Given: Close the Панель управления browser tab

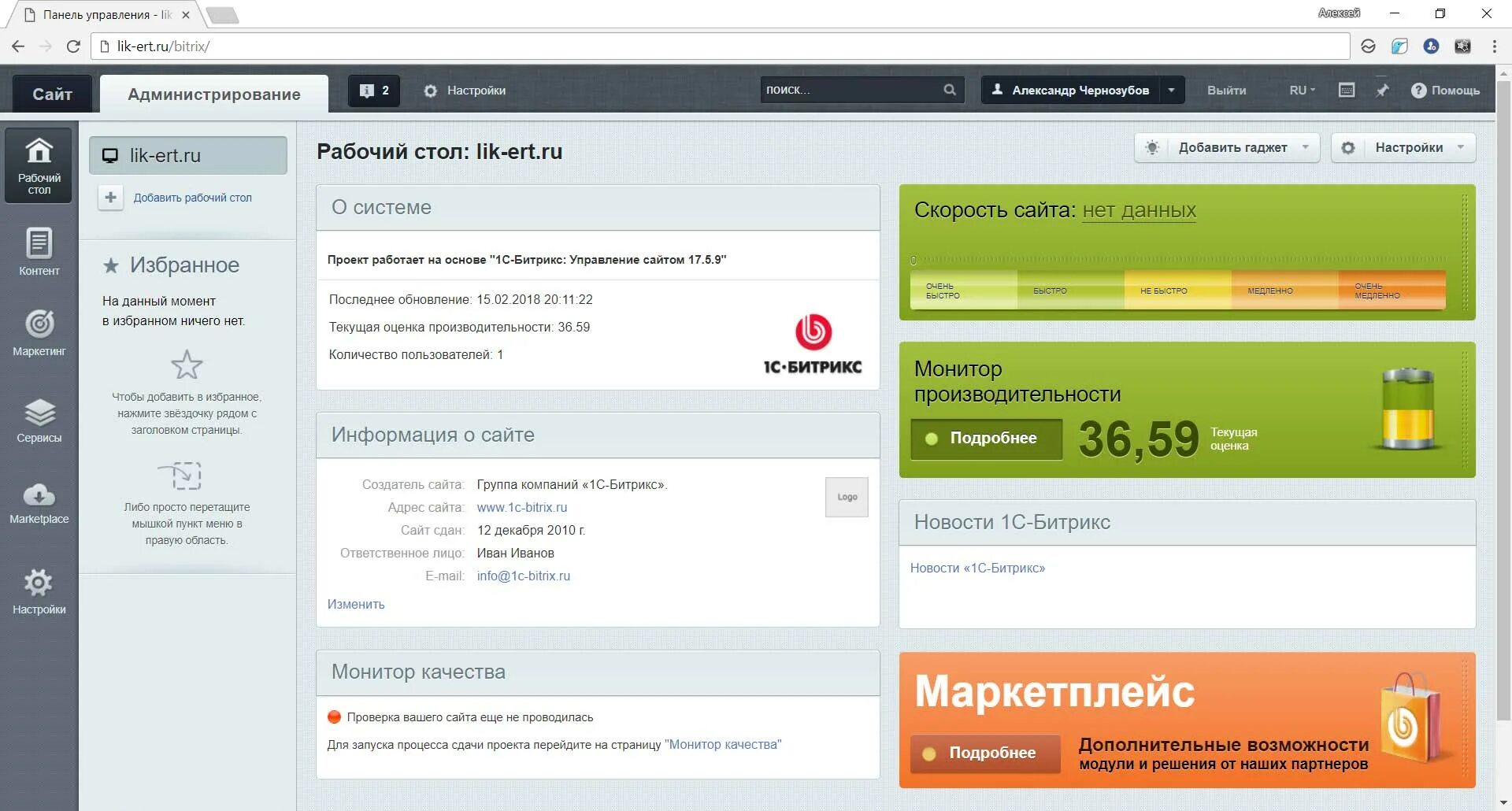Looking at the screenshot, I should pyautogui.click(x=186, y=15).
